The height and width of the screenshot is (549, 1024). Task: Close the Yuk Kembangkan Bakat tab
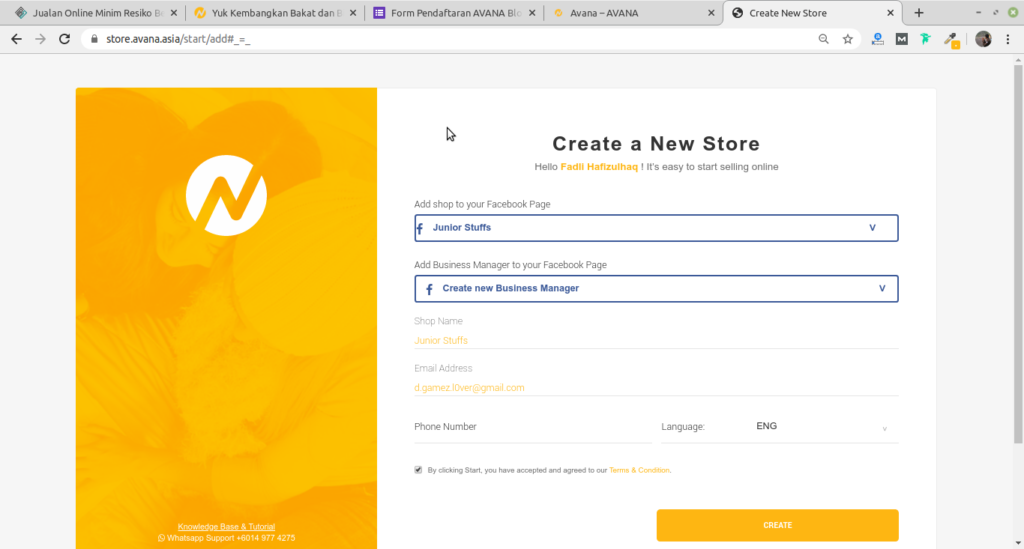click(x=353, y=13)
